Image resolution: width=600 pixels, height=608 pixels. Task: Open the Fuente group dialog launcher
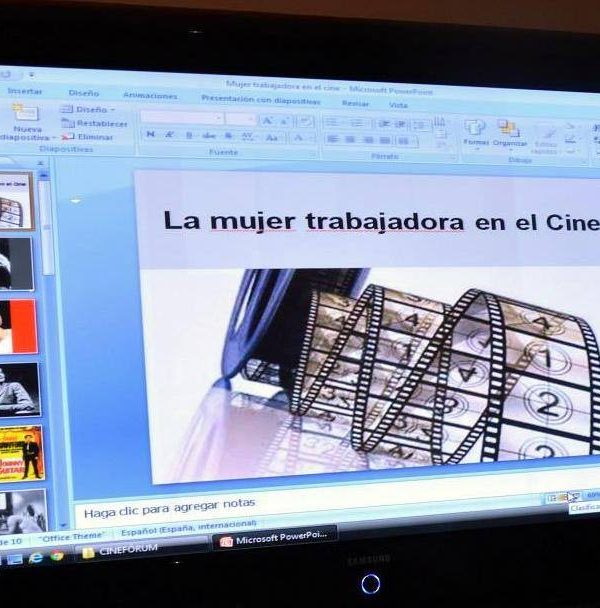[x=313, y=154]
